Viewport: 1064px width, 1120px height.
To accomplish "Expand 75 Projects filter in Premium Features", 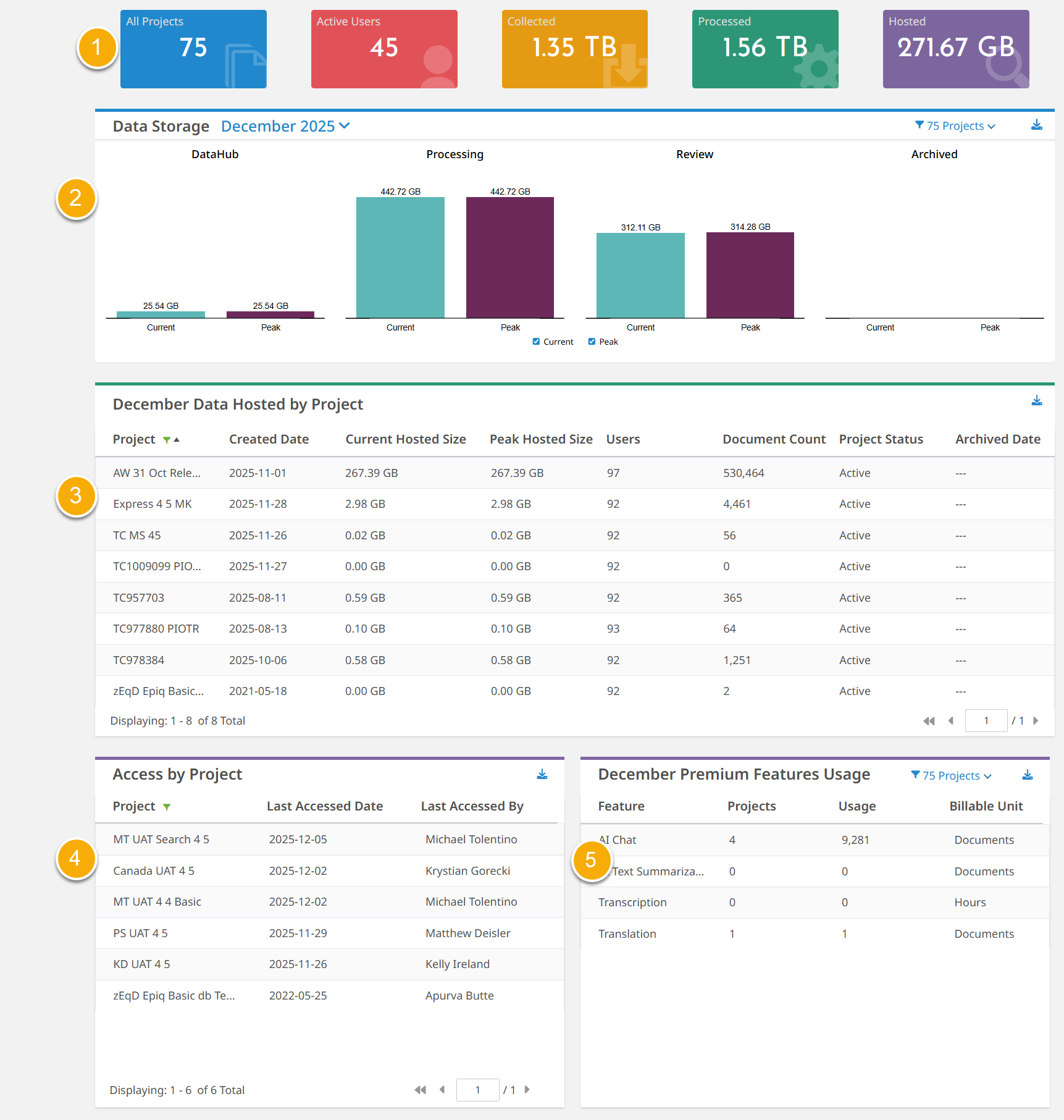I will pyautogui.click(x=951, y=776).
